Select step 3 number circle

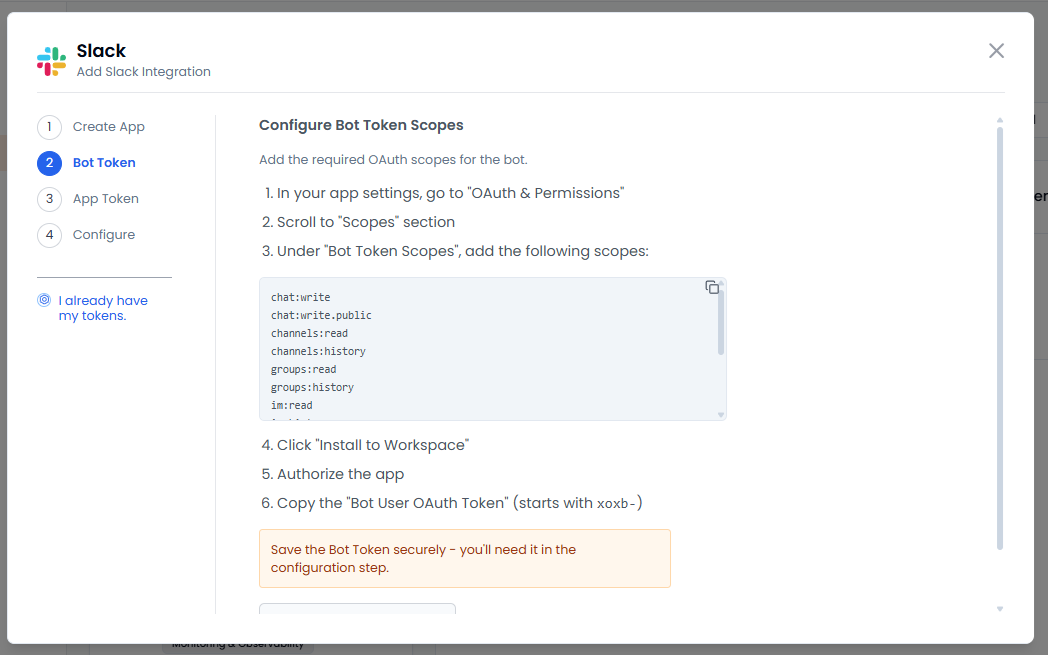pyautogui.click(x=49, y=199)
